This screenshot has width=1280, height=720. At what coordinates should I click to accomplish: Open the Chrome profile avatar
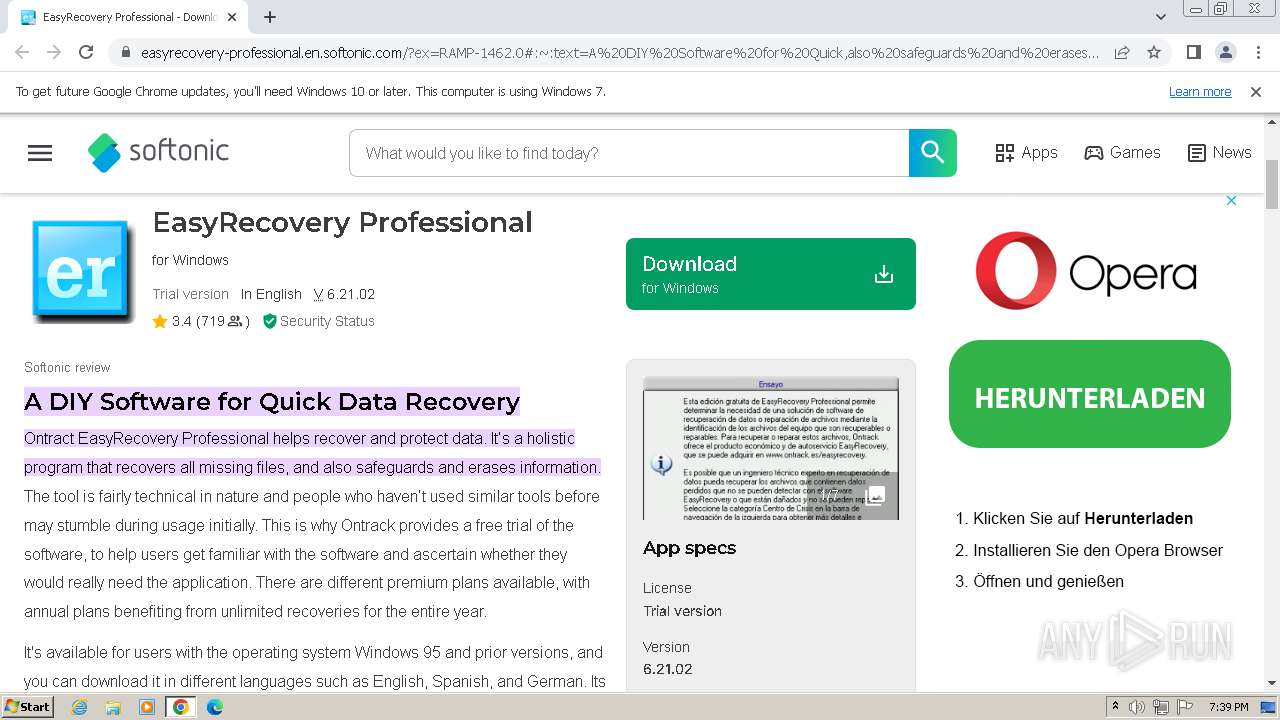[1225, 52]
